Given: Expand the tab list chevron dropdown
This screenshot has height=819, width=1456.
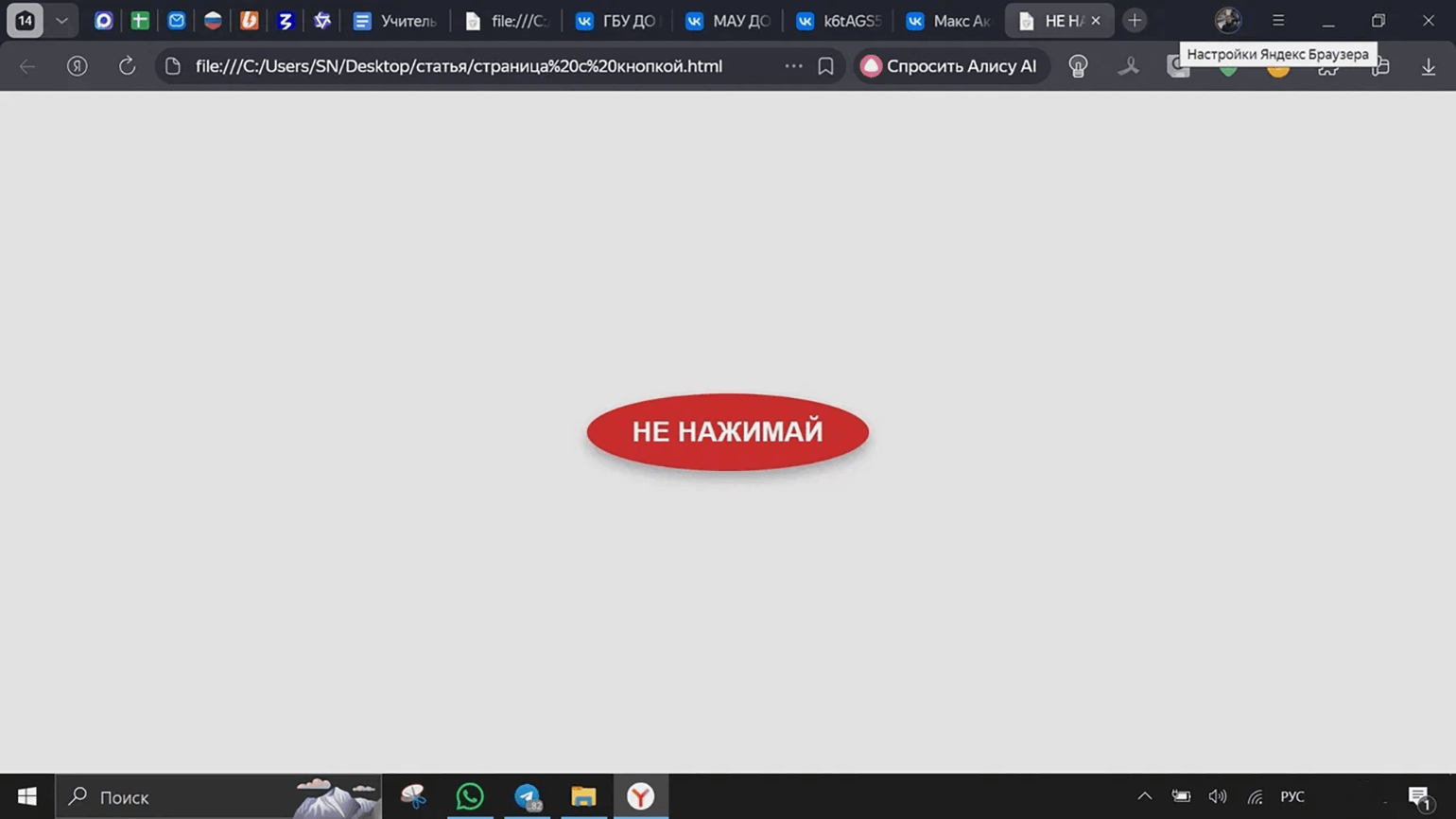Looking at the screenshot, I should (61, 21).
